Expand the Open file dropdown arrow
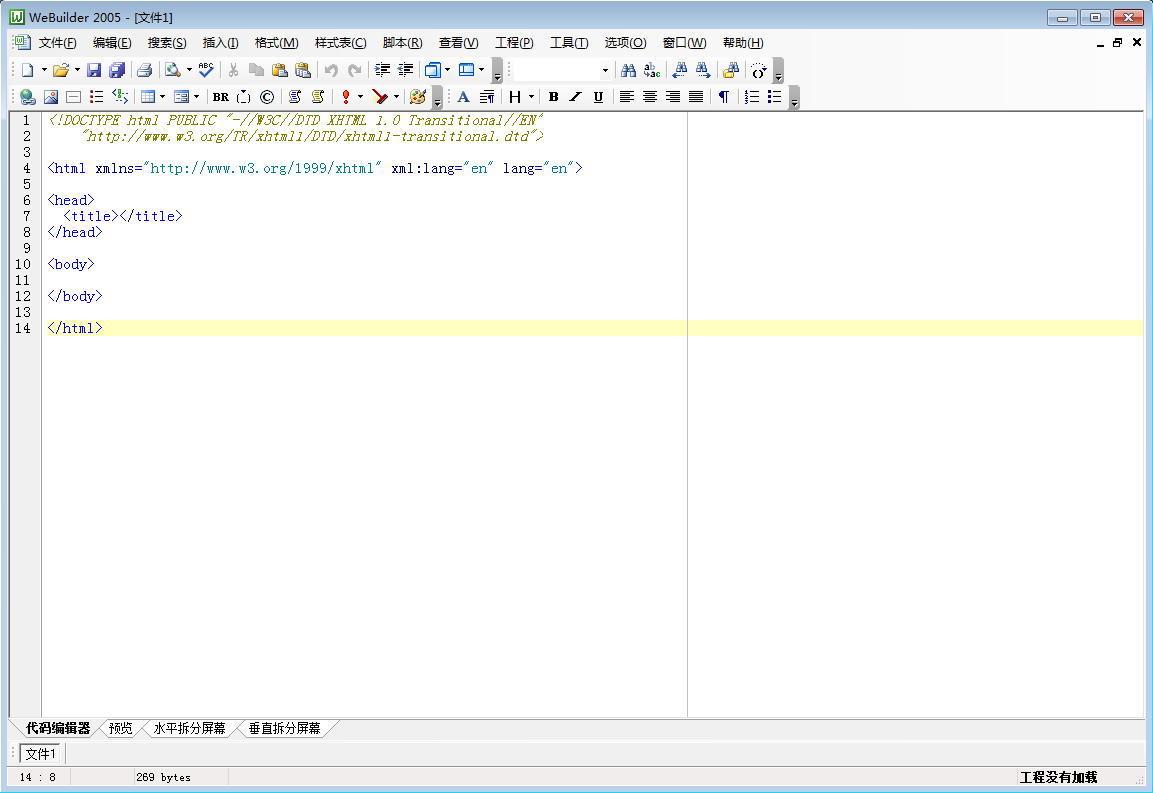Screen dimensions: 1153x793 click(x=77, y=70)
